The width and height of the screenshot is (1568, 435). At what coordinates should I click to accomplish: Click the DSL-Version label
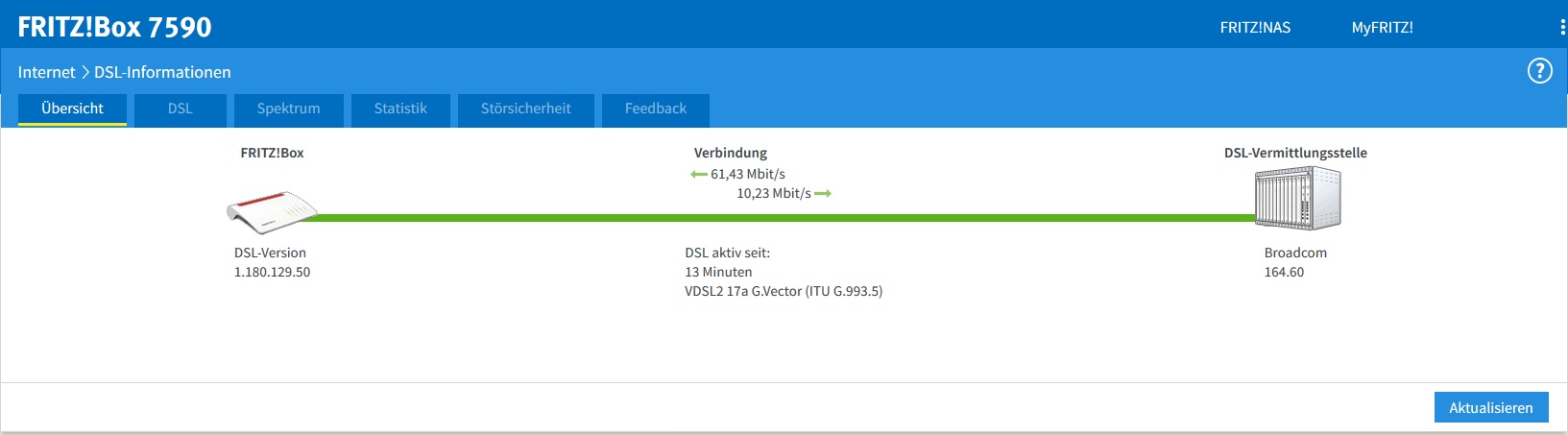270,253
